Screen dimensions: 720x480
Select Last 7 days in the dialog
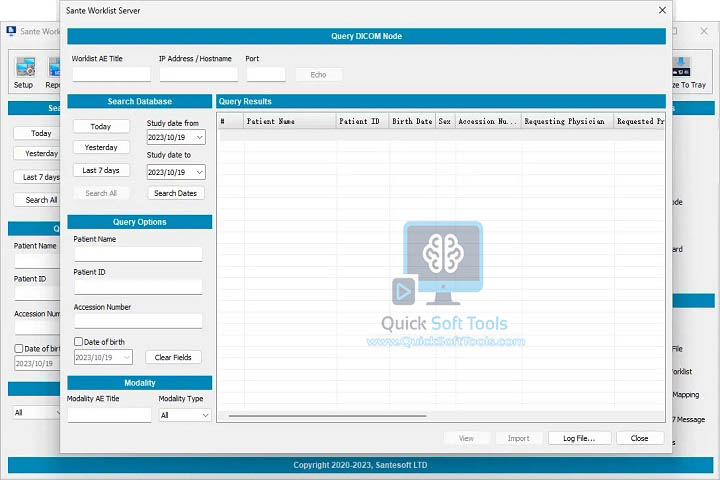click(101, 170)
